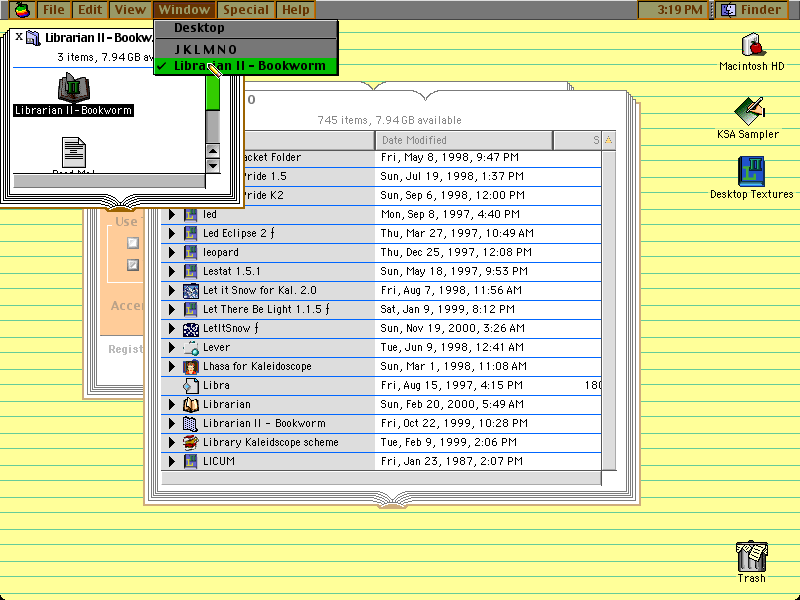
Task: Expand the Library Kaleidscope scheme folder
Action: tap(172, 442)
